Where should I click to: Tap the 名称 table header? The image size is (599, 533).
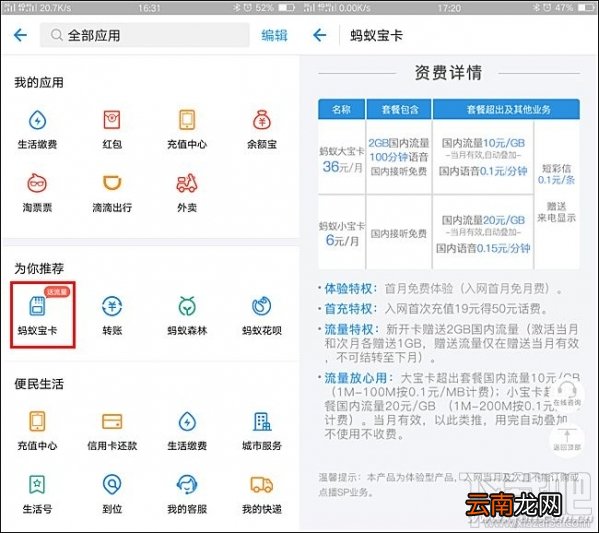point(342,110)
